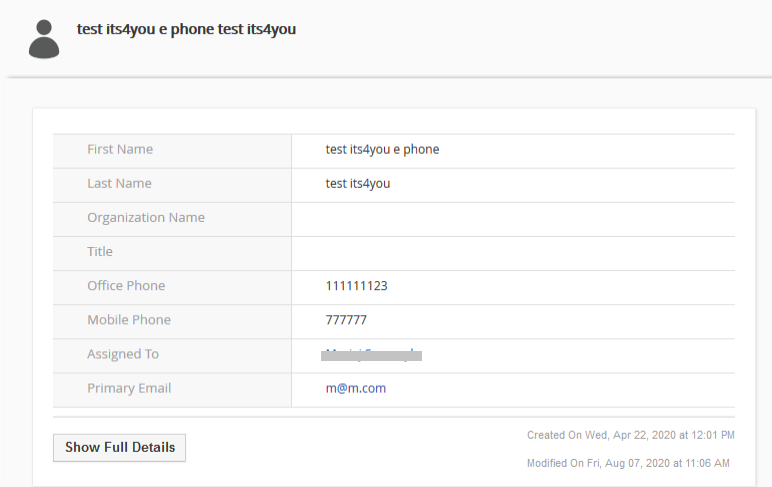
Task: Open the redacted Assigned To user link
Action: (x=371, y=355)
